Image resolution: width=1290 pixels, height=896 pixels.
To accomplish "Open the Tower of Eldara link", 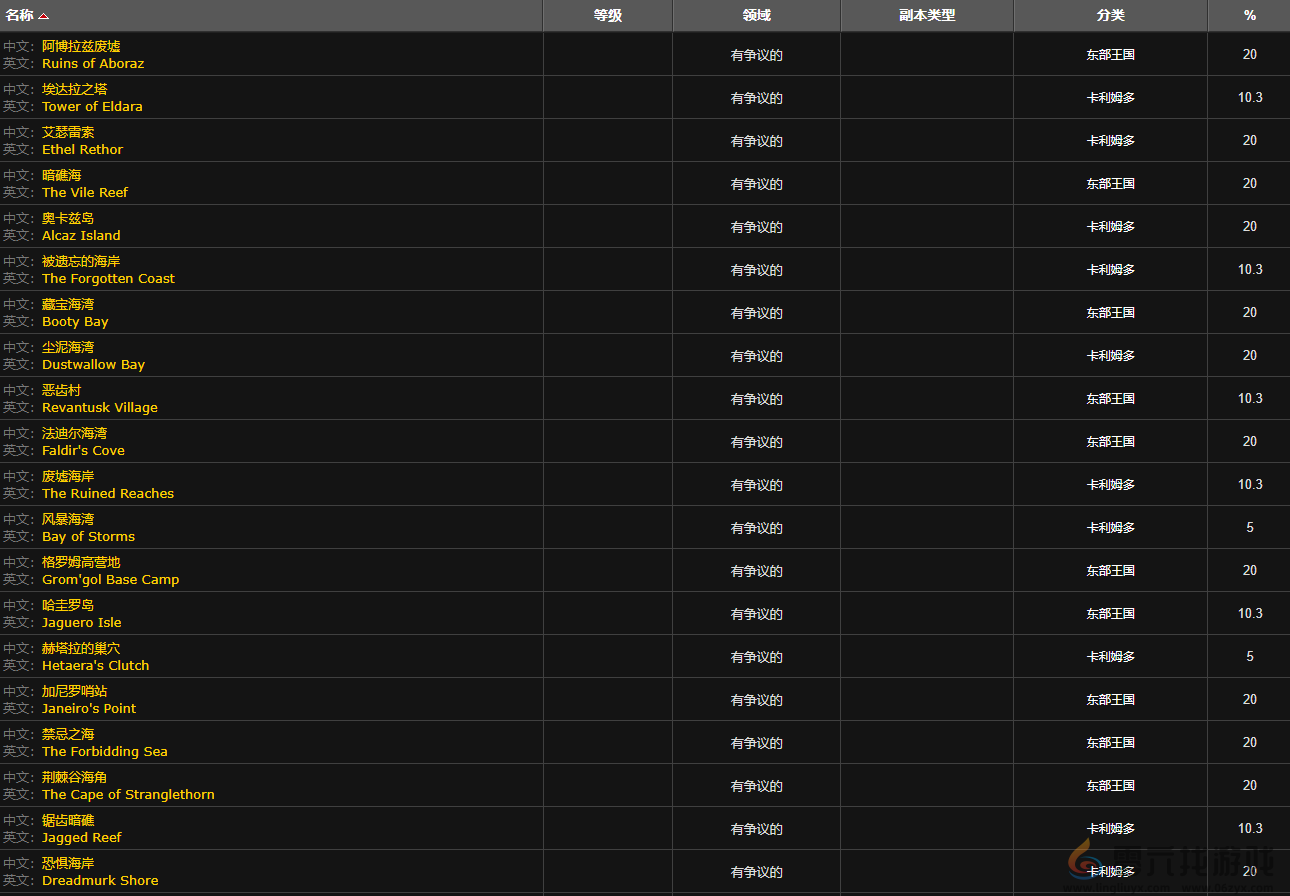I will tap(92, 107).
